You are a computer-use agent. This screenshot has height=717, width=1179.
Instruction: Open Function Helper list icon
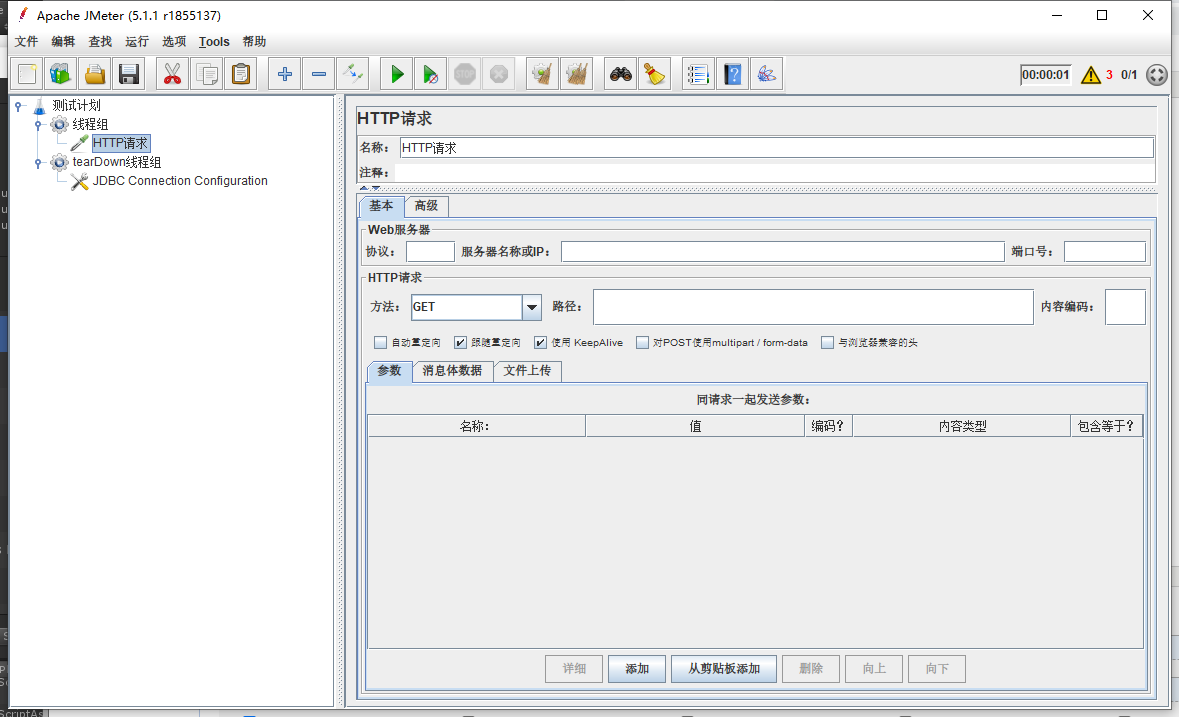[698, 74]
